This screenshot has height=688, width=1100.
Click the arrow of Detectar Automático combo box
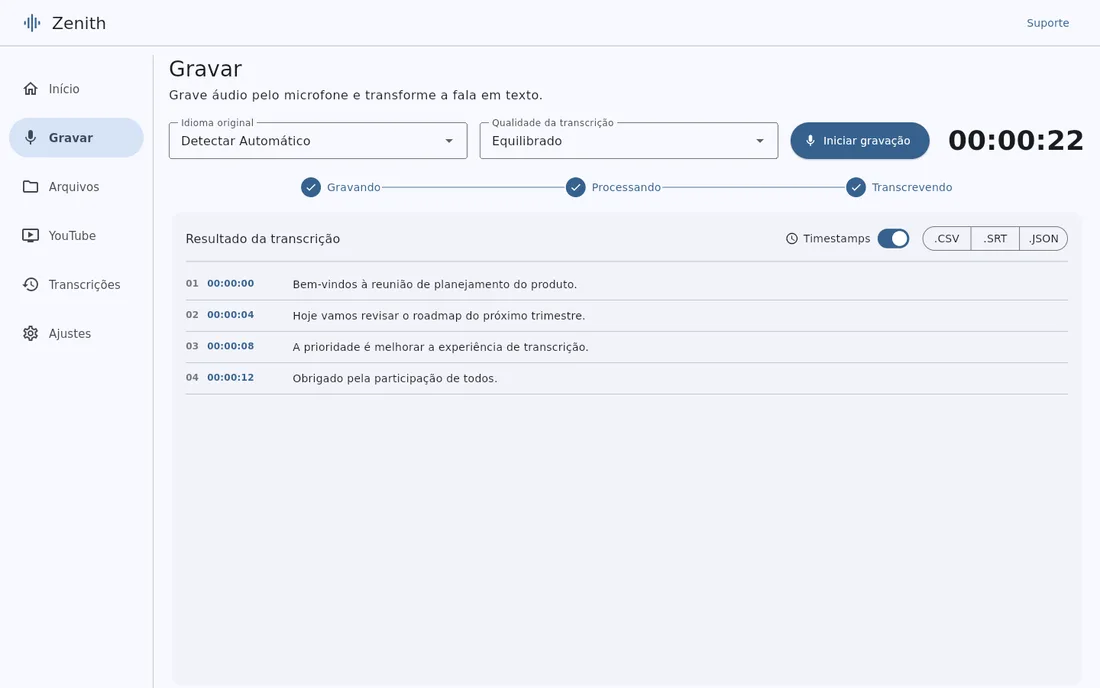(449, 141)
